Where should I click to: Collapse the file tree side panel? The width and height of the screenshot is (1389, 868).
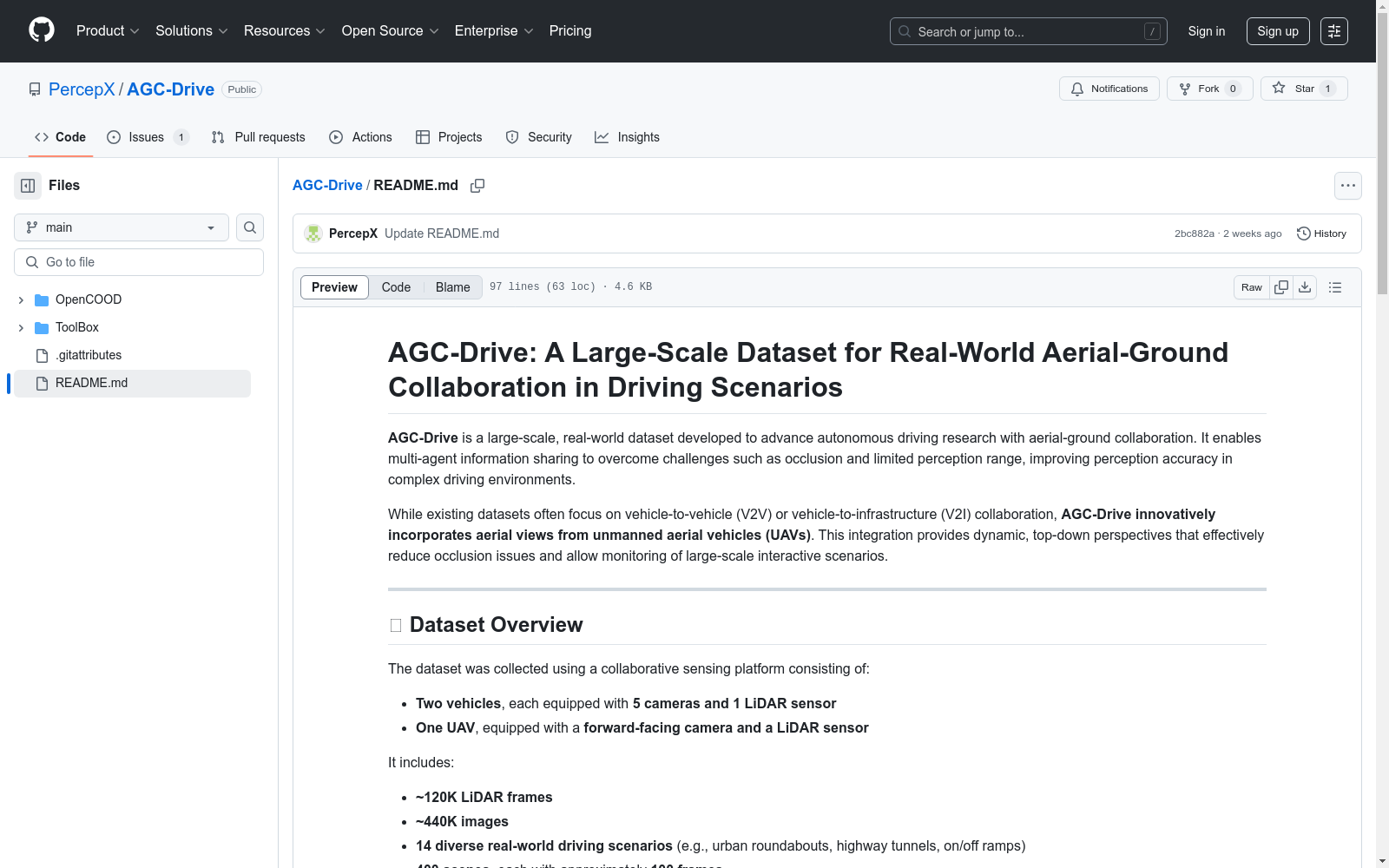[x=27, y=185]
